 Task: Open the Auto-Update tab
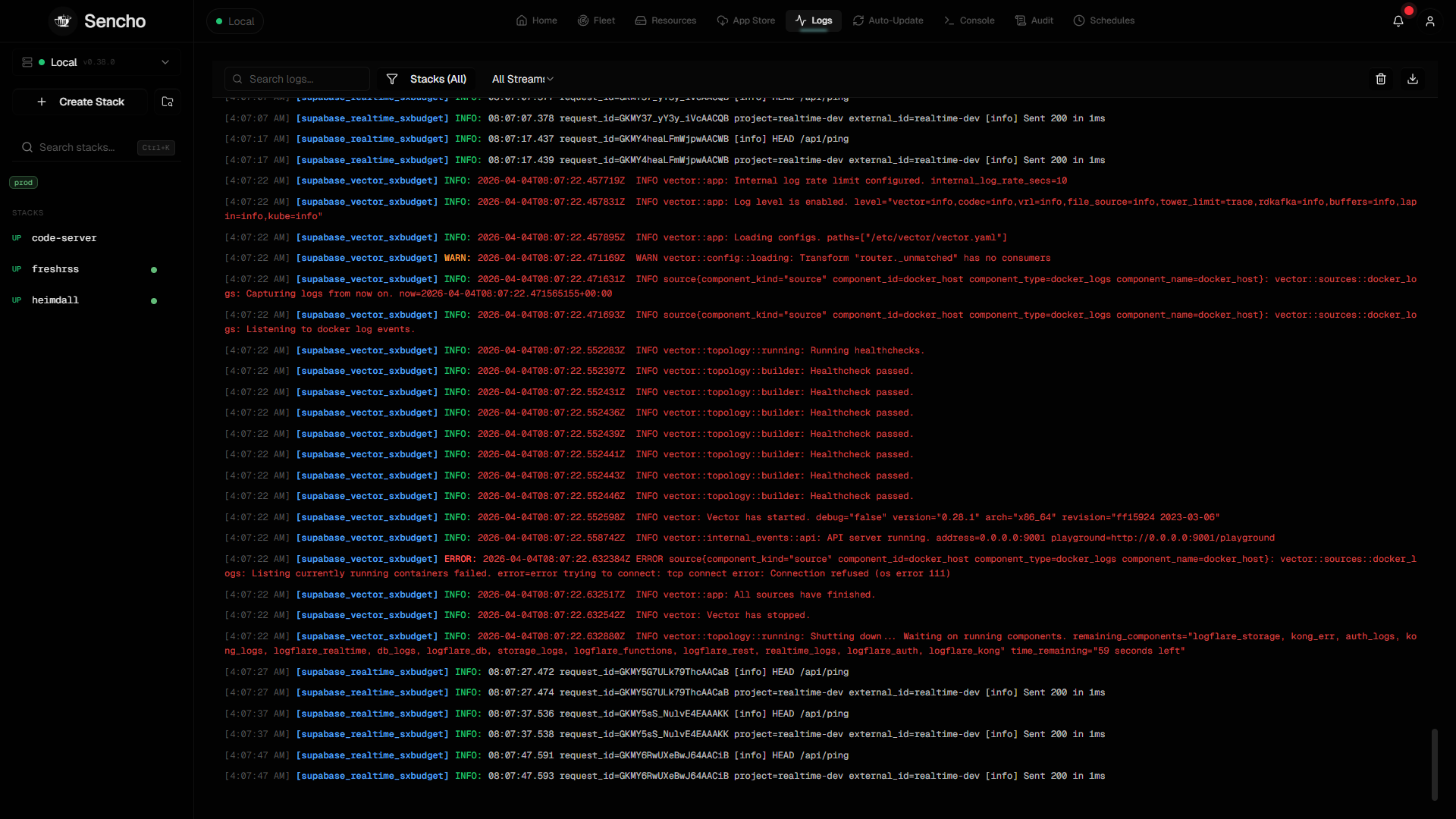(888, 20)
